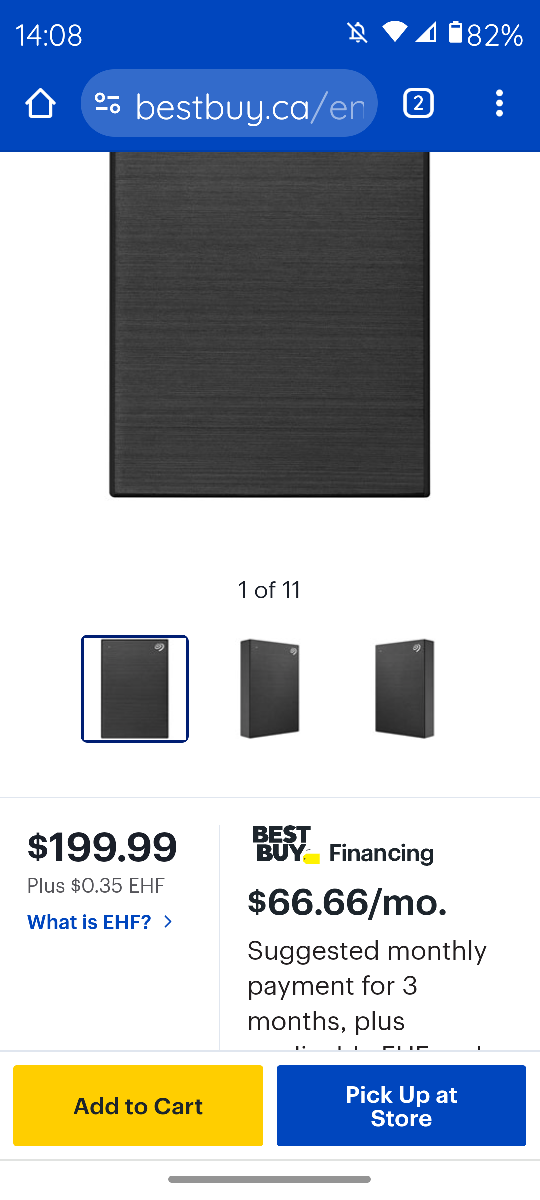
Task: Open the three-dot browser menu
Action: click(499, 103)
